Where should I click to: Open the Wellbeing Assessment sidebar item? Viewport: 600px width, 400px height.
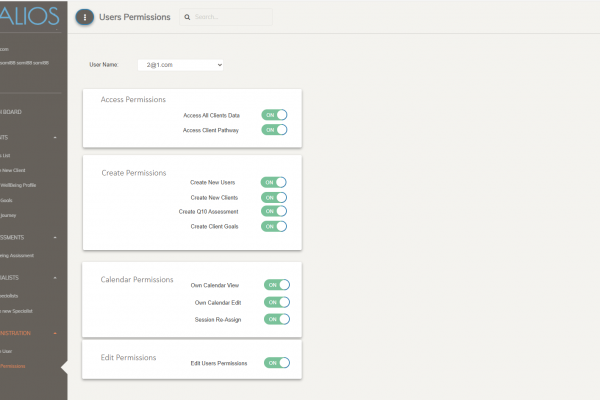[x=17, y=256]
